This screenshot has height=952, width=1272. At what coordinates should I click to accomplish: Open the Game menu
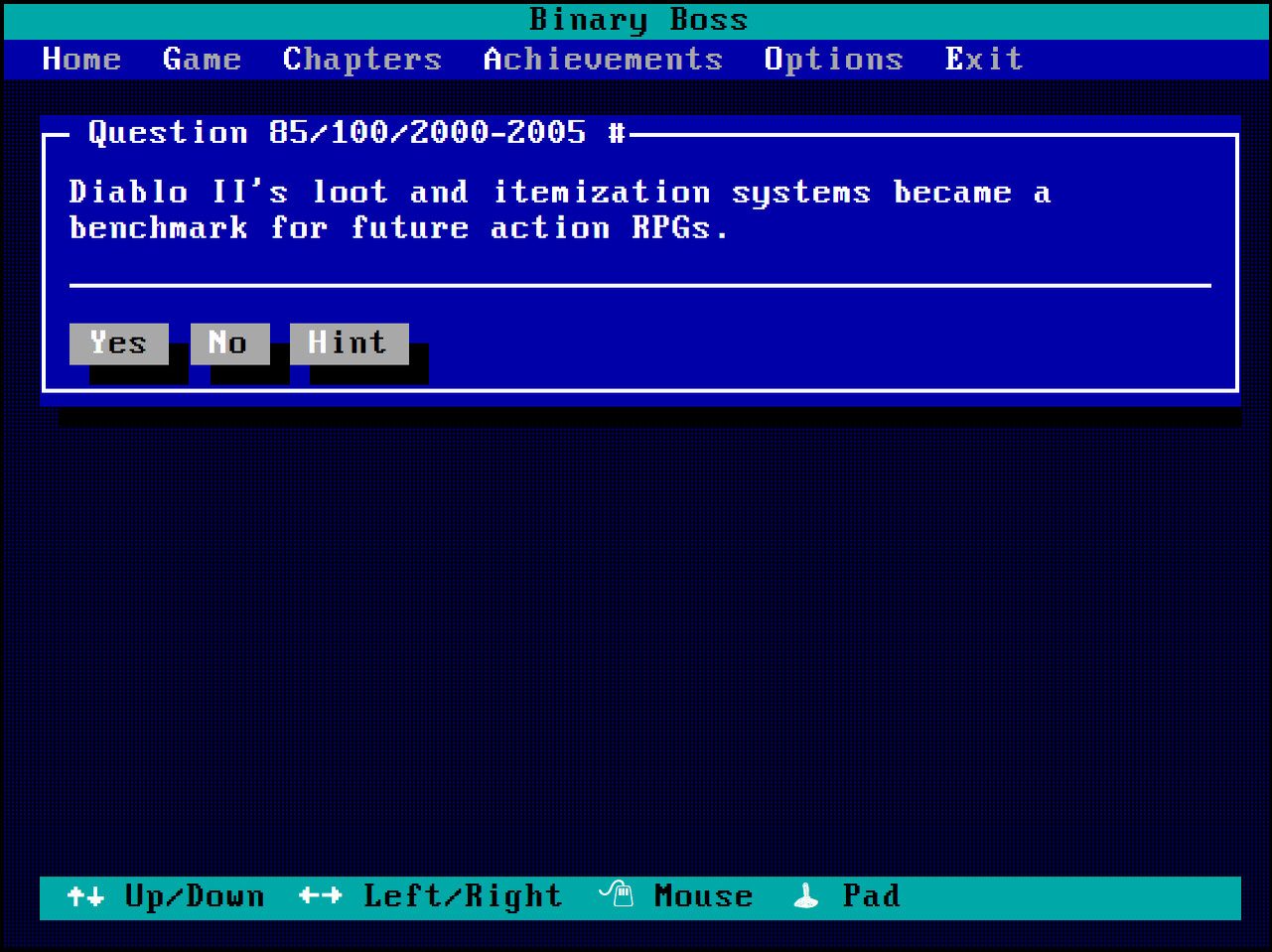click(202, 60)
